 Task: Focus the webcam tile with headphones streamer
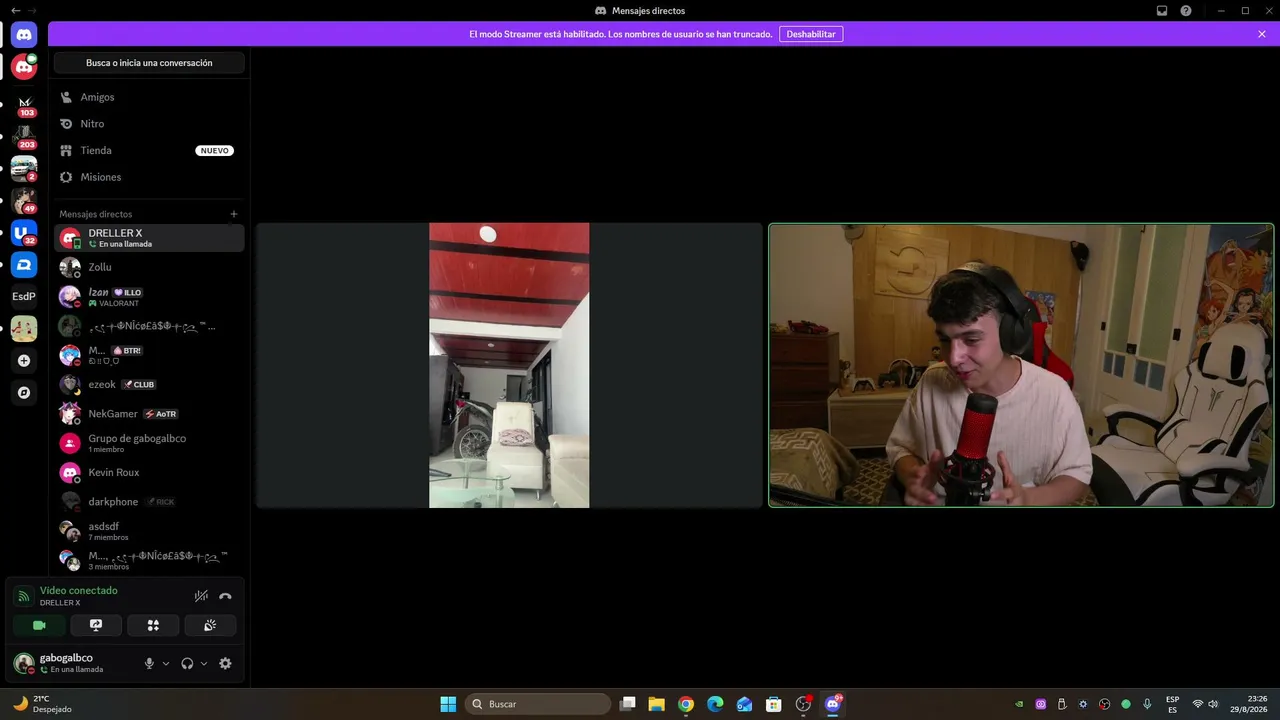[1021, 365]
